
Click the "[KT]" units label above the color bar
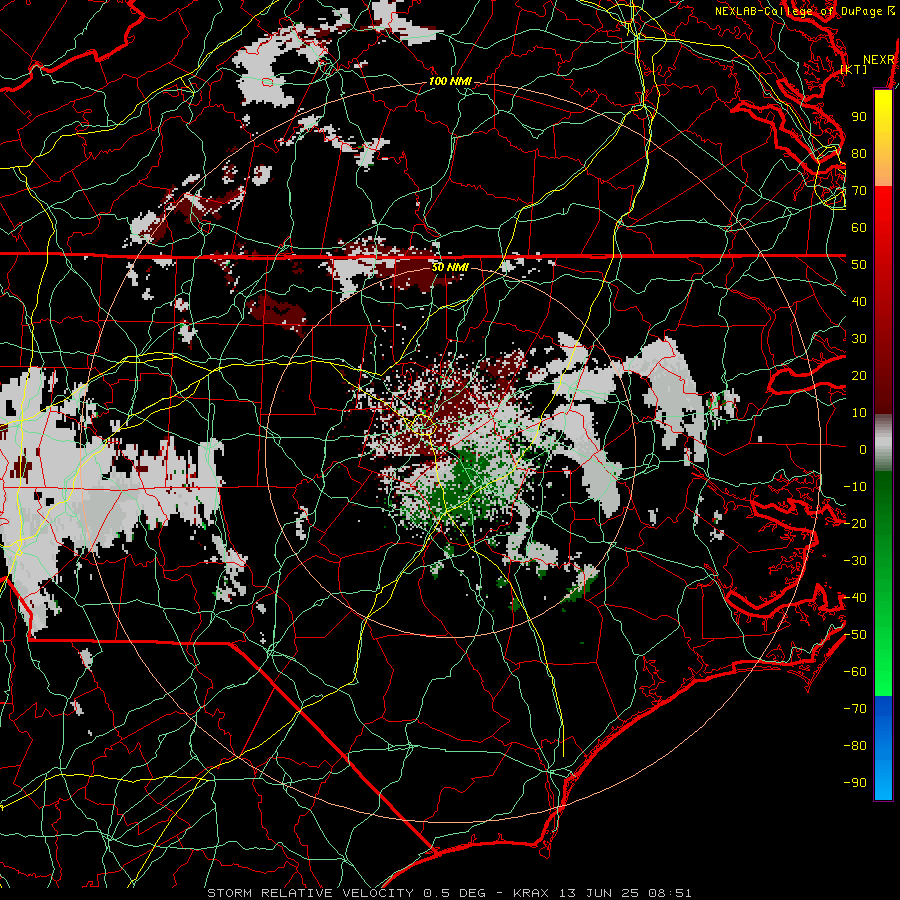(x=854, y=69)
